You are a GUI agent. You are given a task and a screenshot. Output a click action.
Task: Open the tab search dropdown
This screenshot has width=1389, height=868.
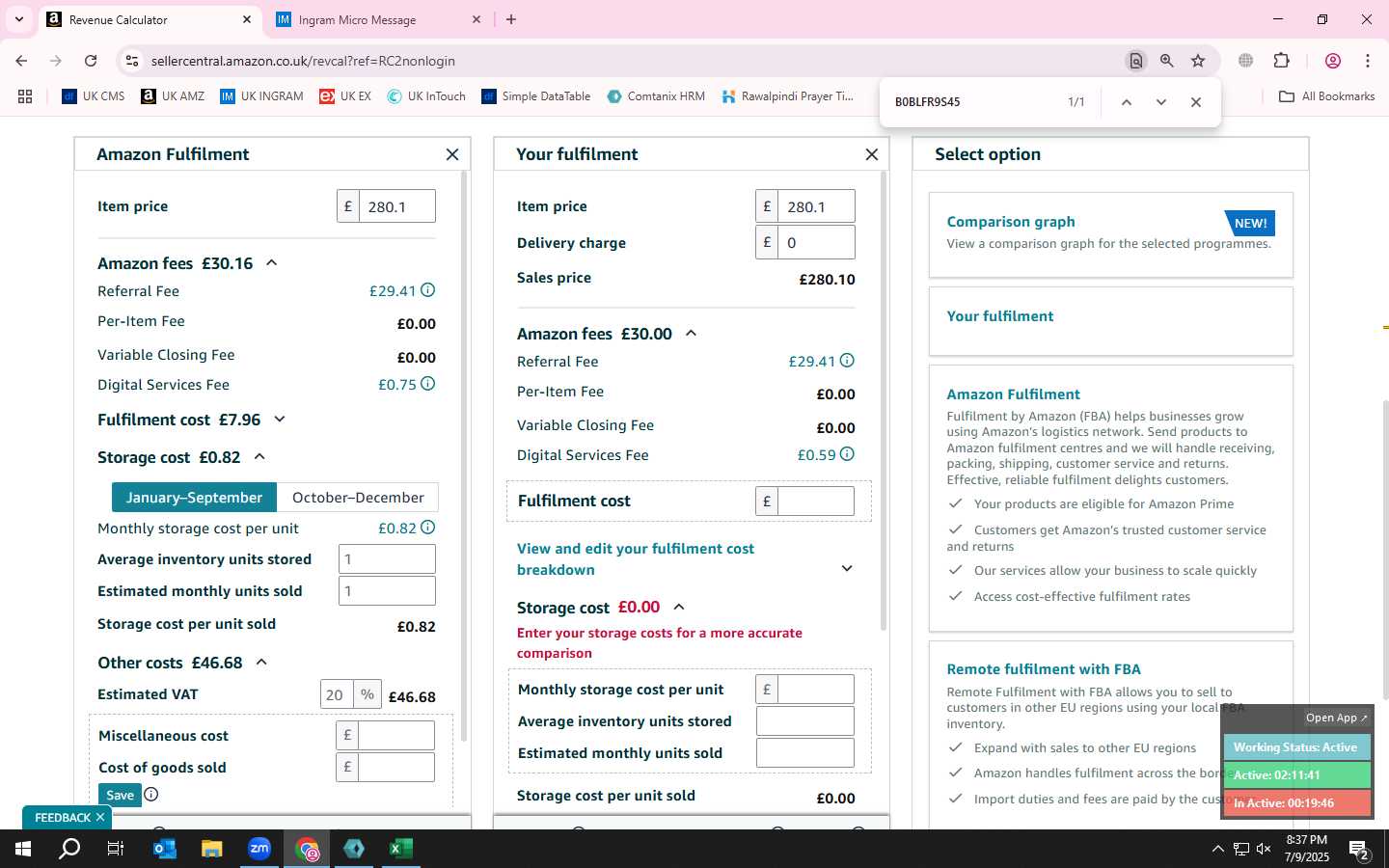click(x=18, y=19)
